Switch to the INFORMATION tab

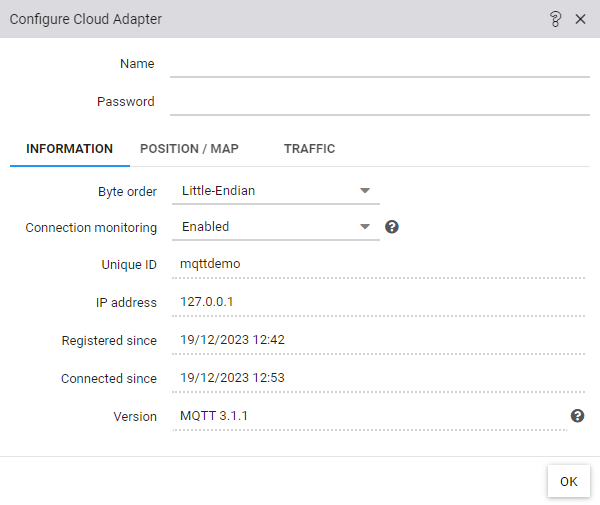70,149
